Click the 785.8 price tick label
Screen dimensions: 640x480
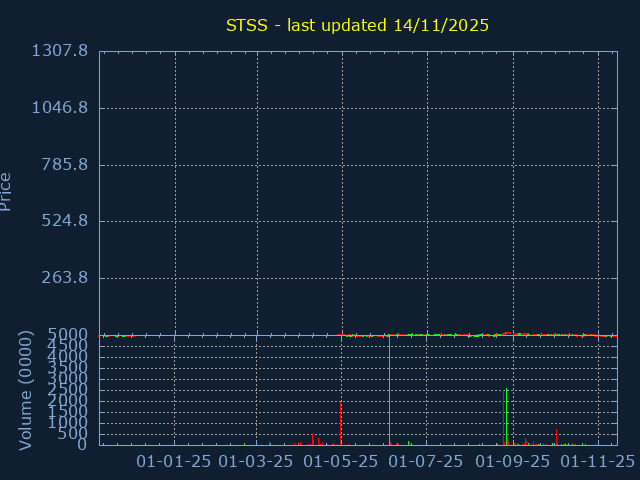click(66, 165)
